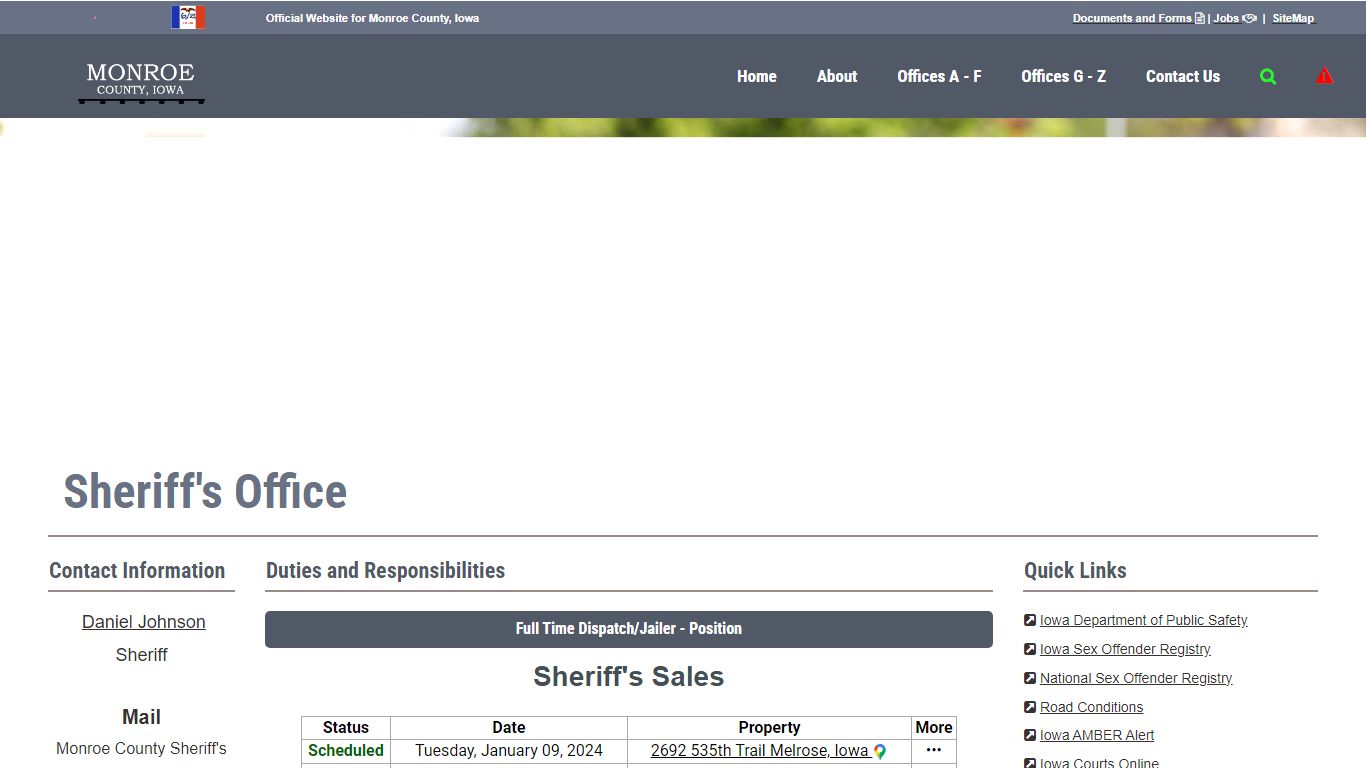
Task: Open the 2692 535th Trail Melrose, Iowa link
Action: [759, 750]
